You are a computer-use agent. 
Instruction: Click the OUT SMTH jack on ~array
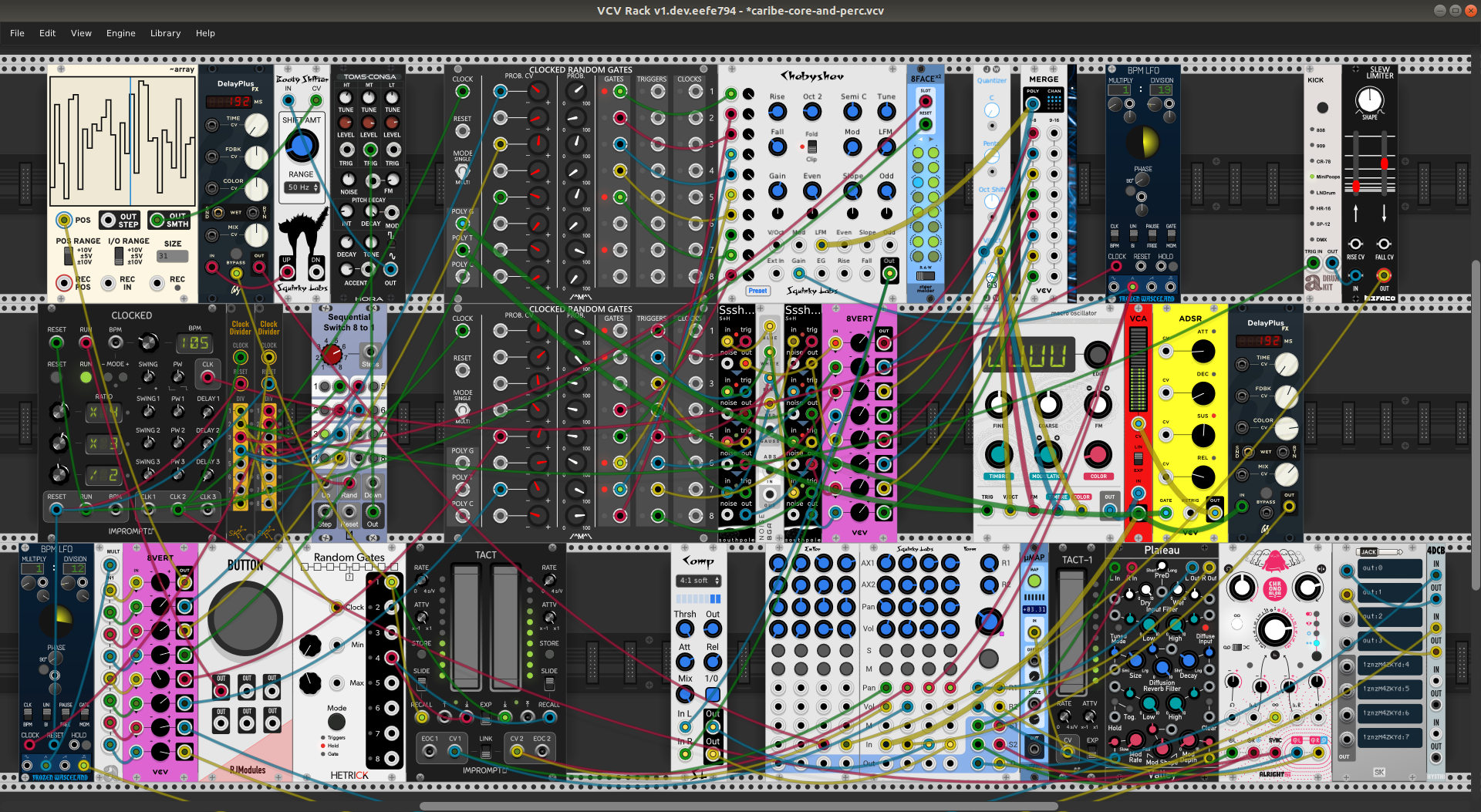click(x=157, y=221)
